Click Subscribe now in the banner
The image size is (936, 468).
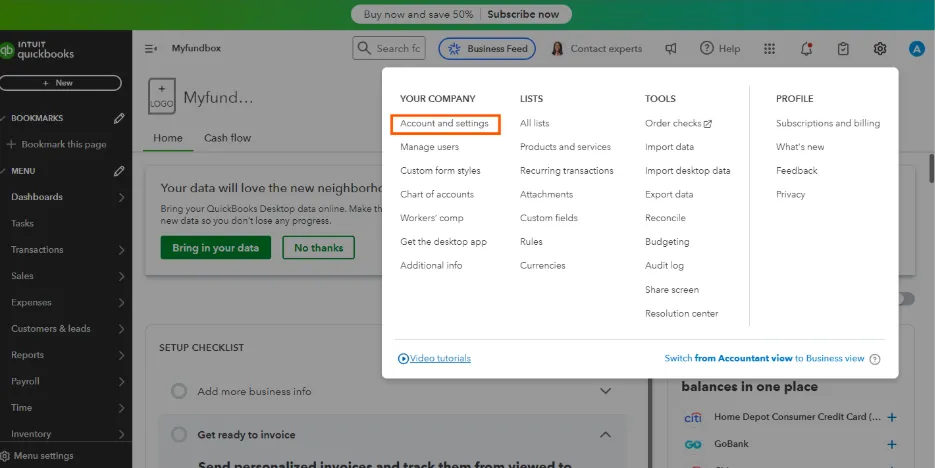tap(523, 14)
